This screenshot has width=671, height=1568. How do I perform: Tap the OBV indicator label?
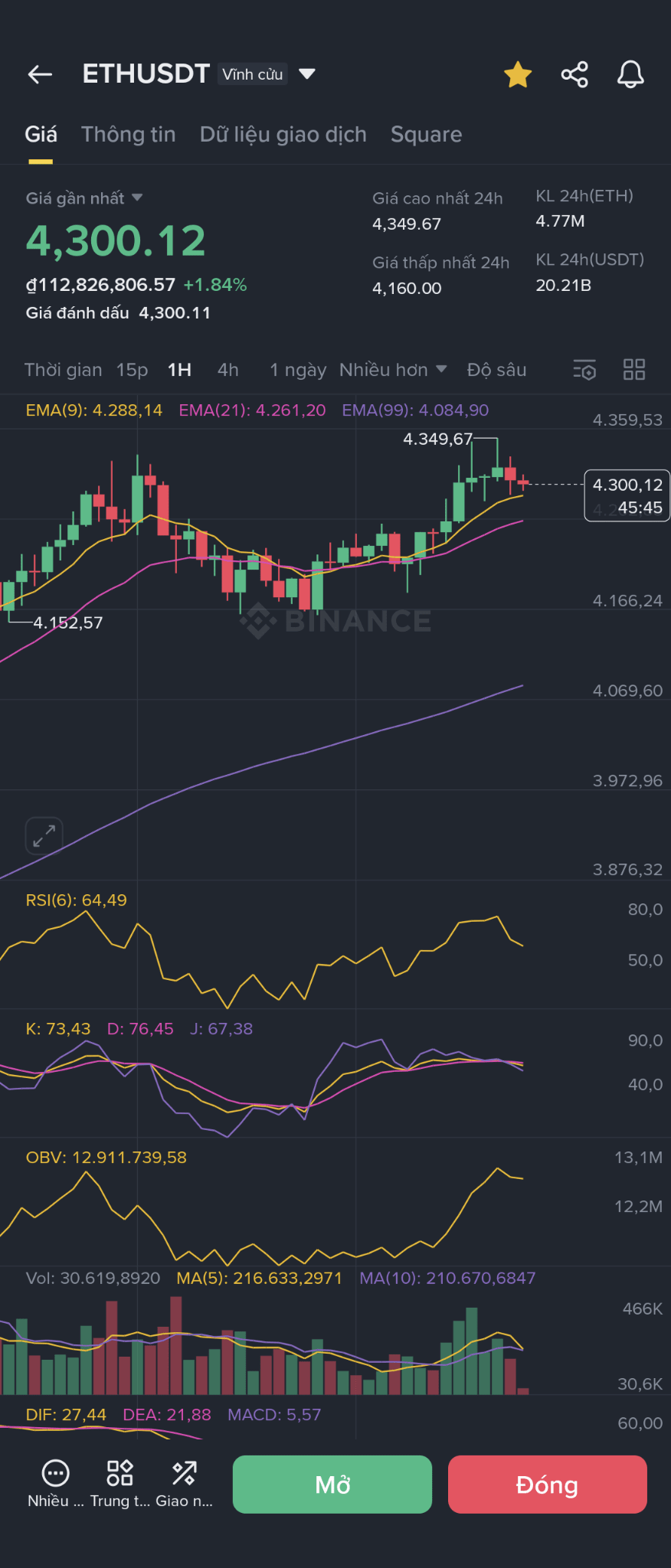coord(106,1158)
